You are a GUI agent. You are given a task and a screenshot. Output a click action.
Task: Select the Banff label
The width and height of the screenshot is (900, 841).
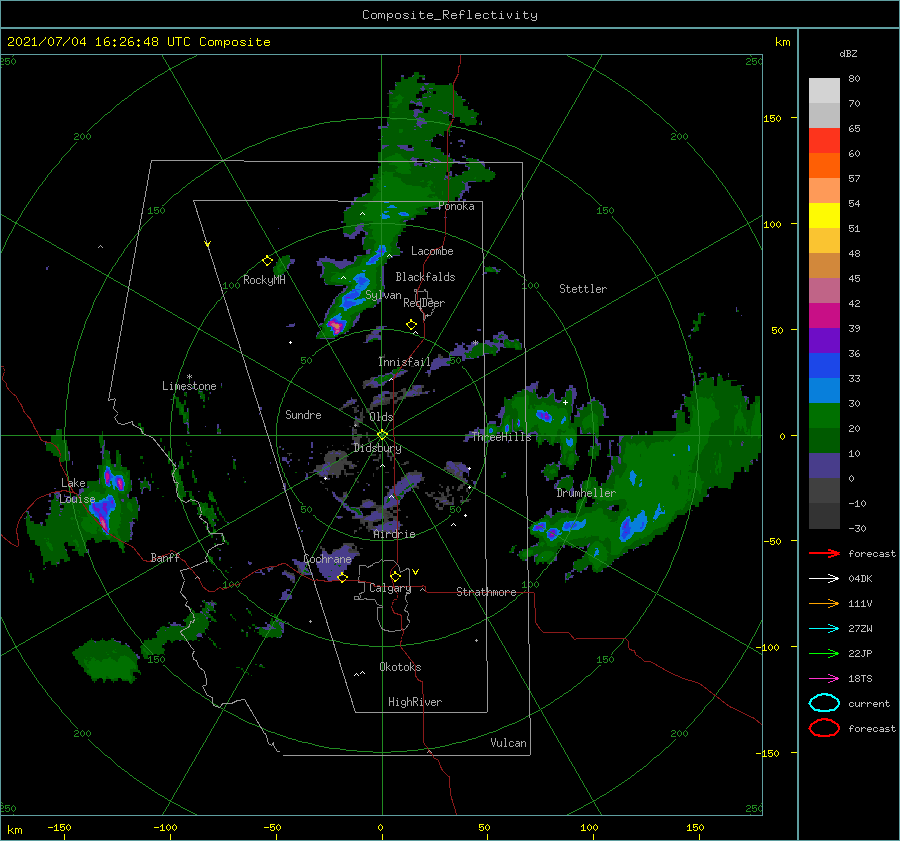pos(165,557)
